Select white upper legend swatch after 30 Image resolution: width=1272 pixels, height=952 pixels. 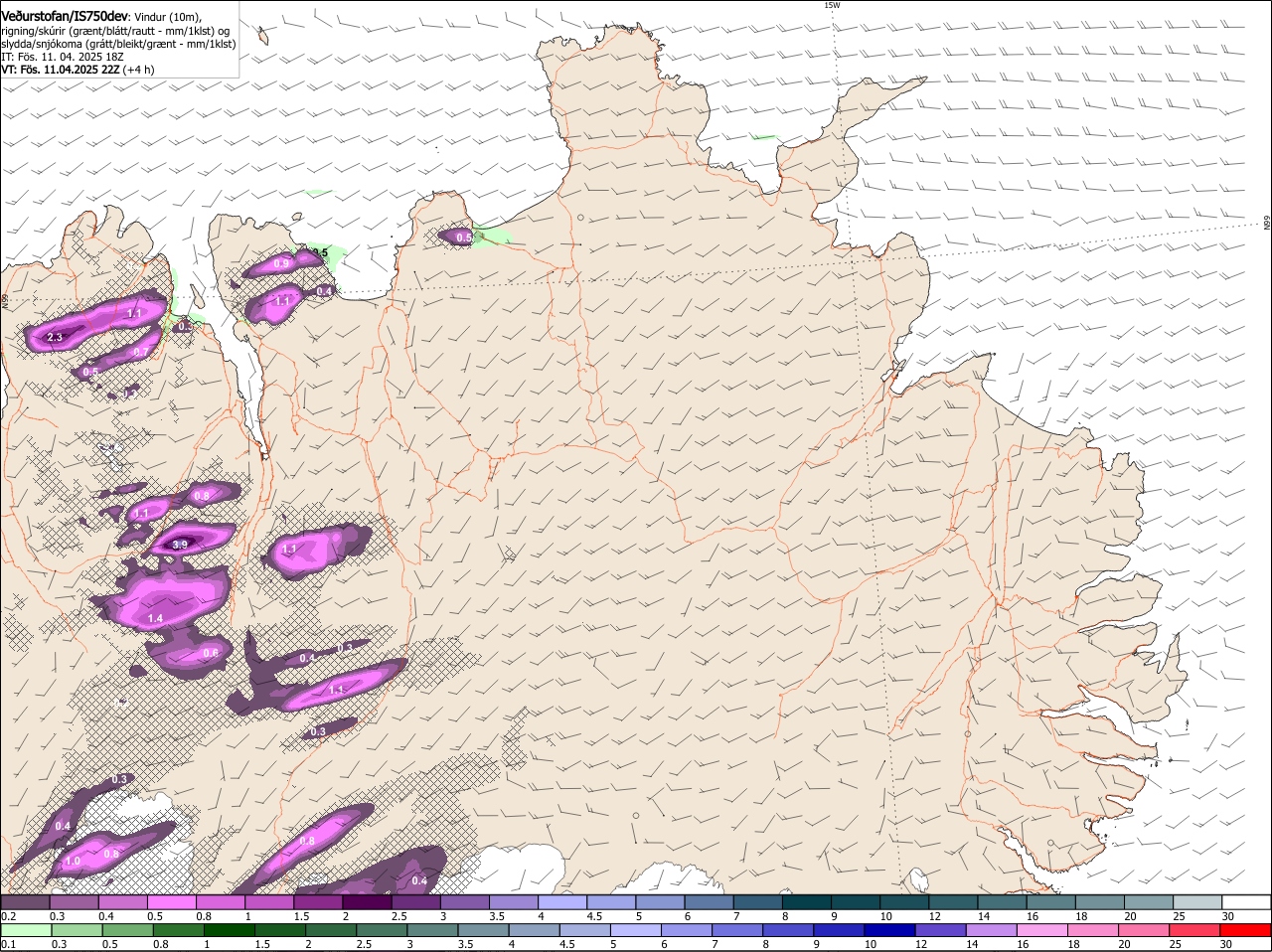pos(1246,902)
